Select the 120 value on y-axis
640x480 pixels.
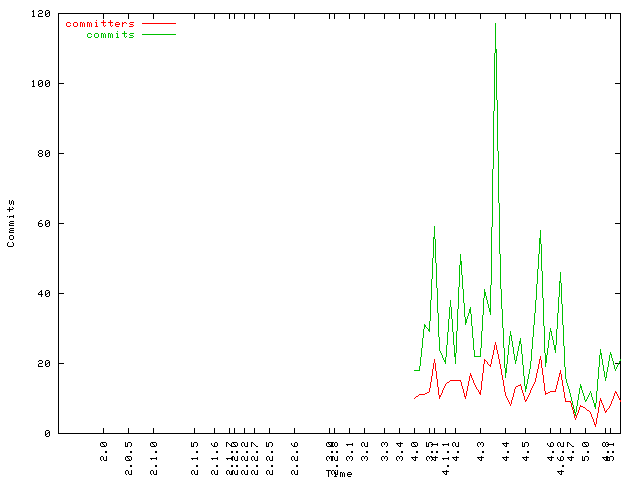coord(41,14)
